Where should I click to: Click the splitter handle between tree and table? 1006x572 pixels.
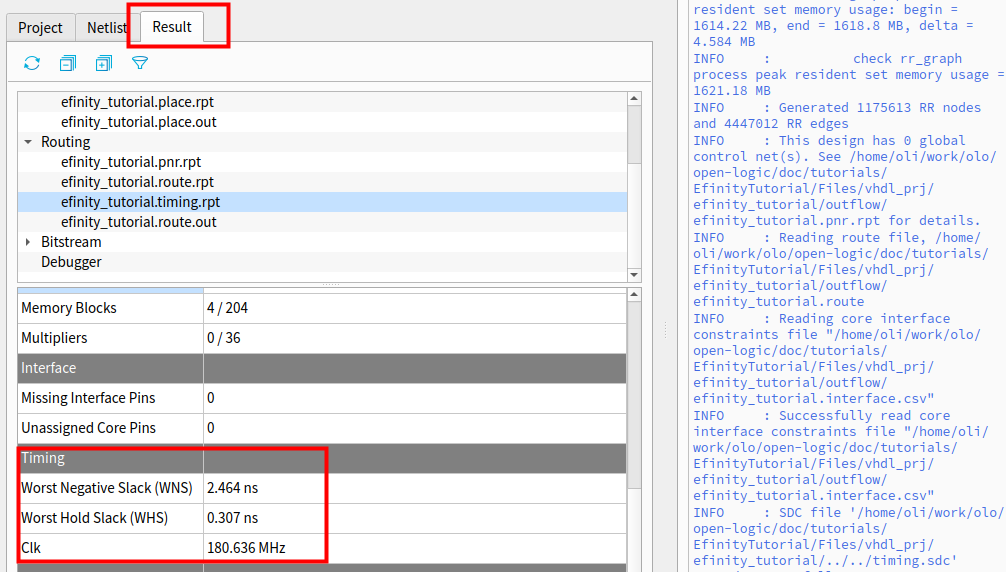[330, 285]
